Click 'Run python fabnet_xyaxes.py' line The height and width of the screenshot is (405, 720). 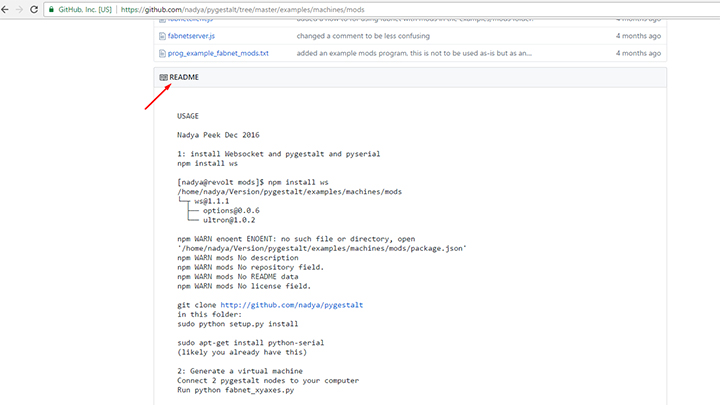point(236,390)
